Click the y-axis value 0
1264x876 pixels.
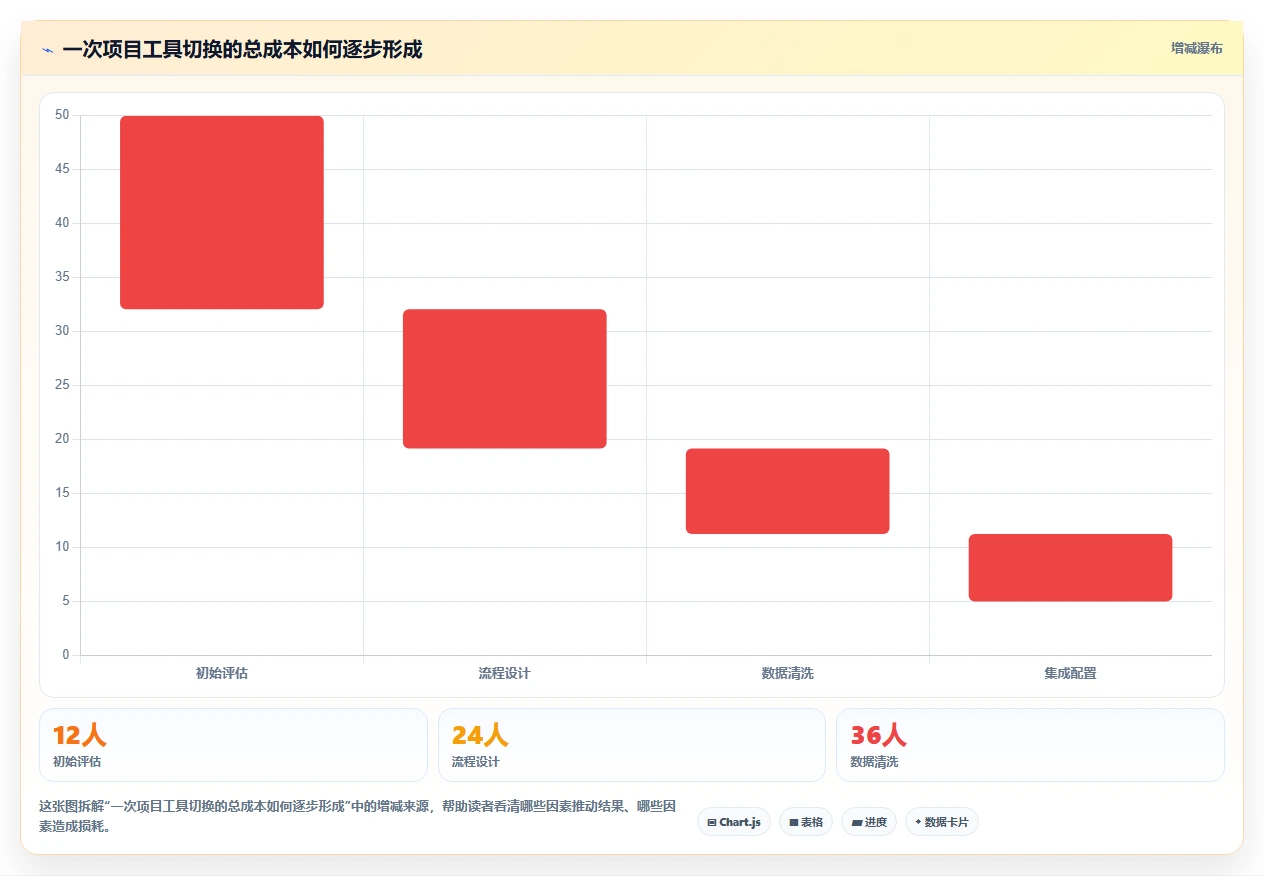pyautogui.click(x=66, y=655)
